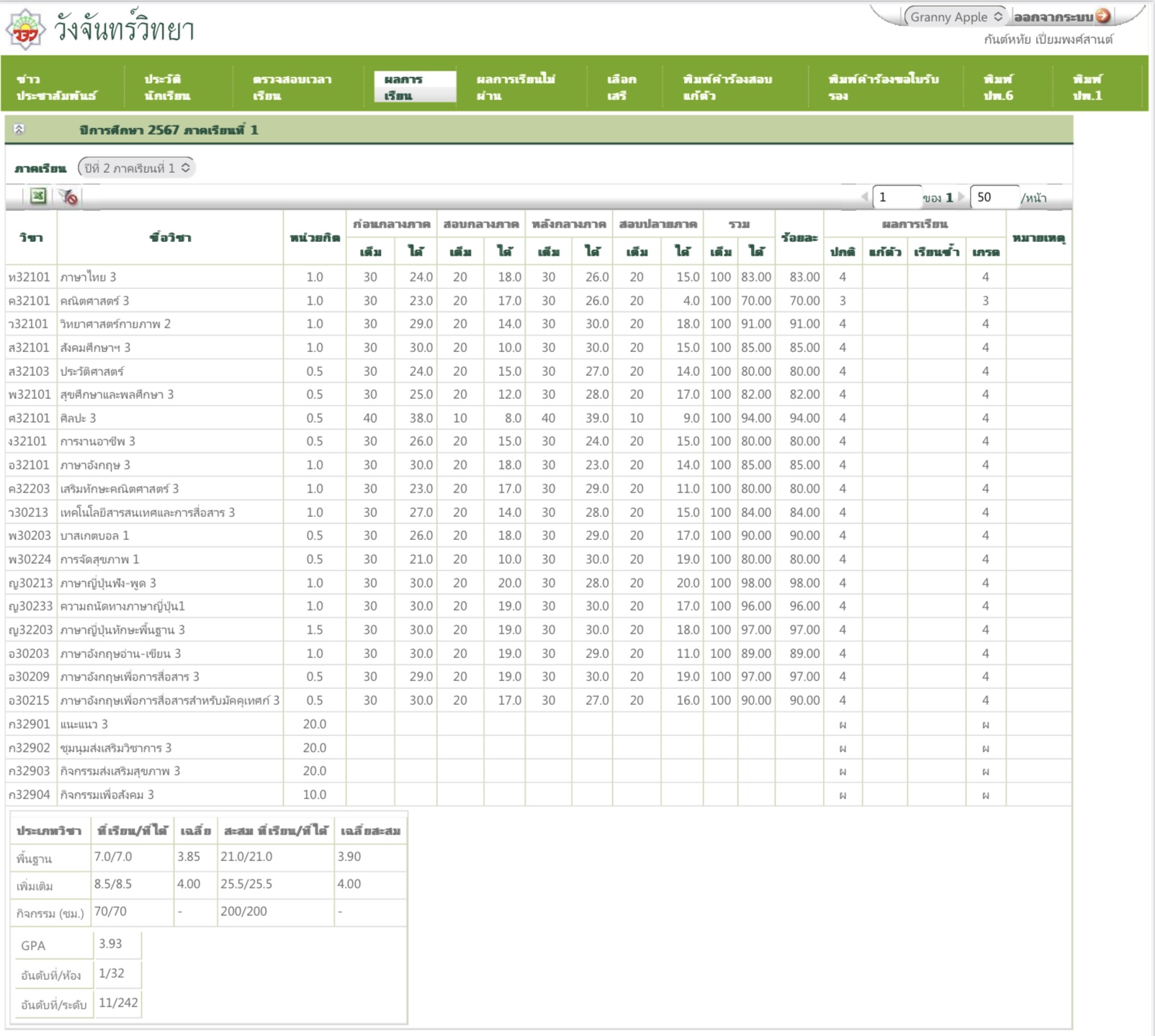Click subject code อ30209
Viewport: 1155px width, 1036px height.
[29, 677]
